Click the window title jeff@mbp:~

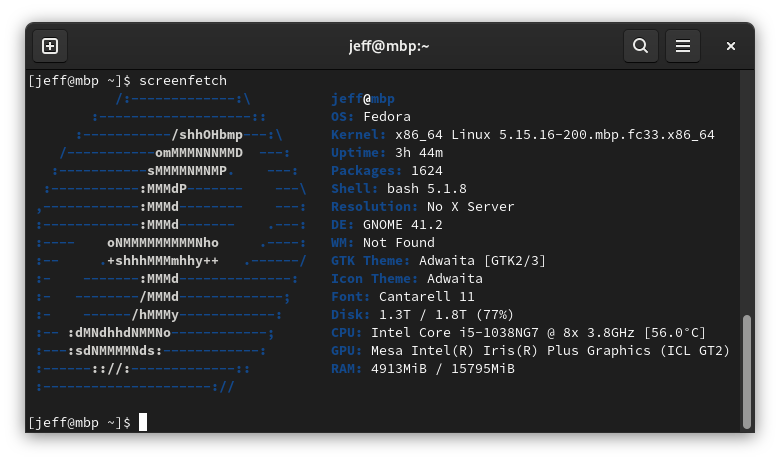pyautogui.click(x=389, y=46)
